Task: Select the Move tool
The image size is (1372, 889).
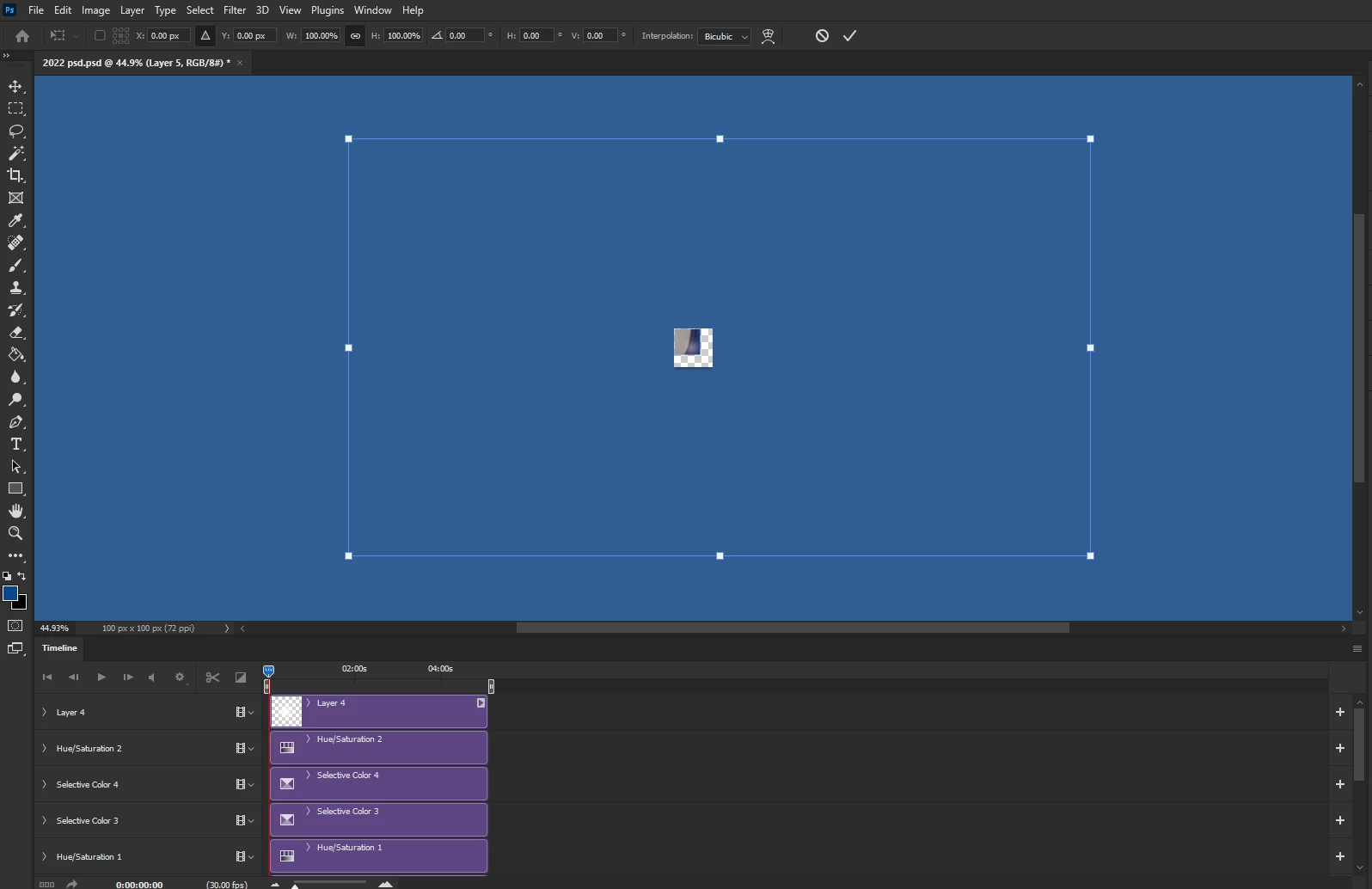Action: 15,86
